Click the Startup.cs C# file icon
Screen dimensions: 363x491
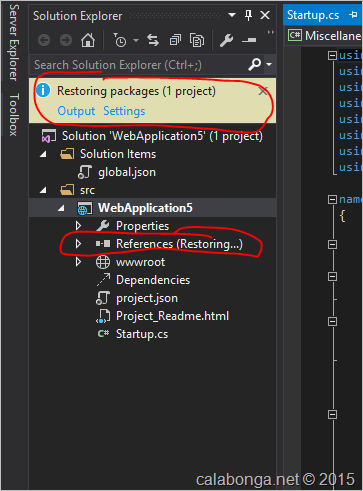[103, 333]
